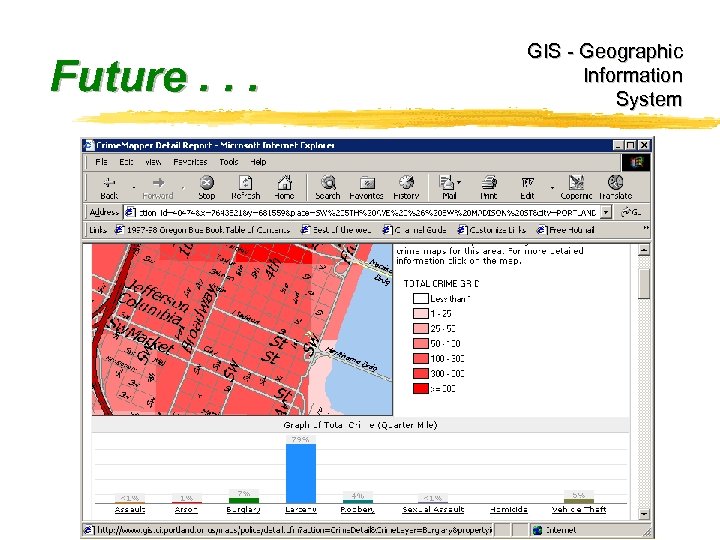Click the Windows logo throbber icon
This screenshot has width=720, height=540.
pos(636,162)
